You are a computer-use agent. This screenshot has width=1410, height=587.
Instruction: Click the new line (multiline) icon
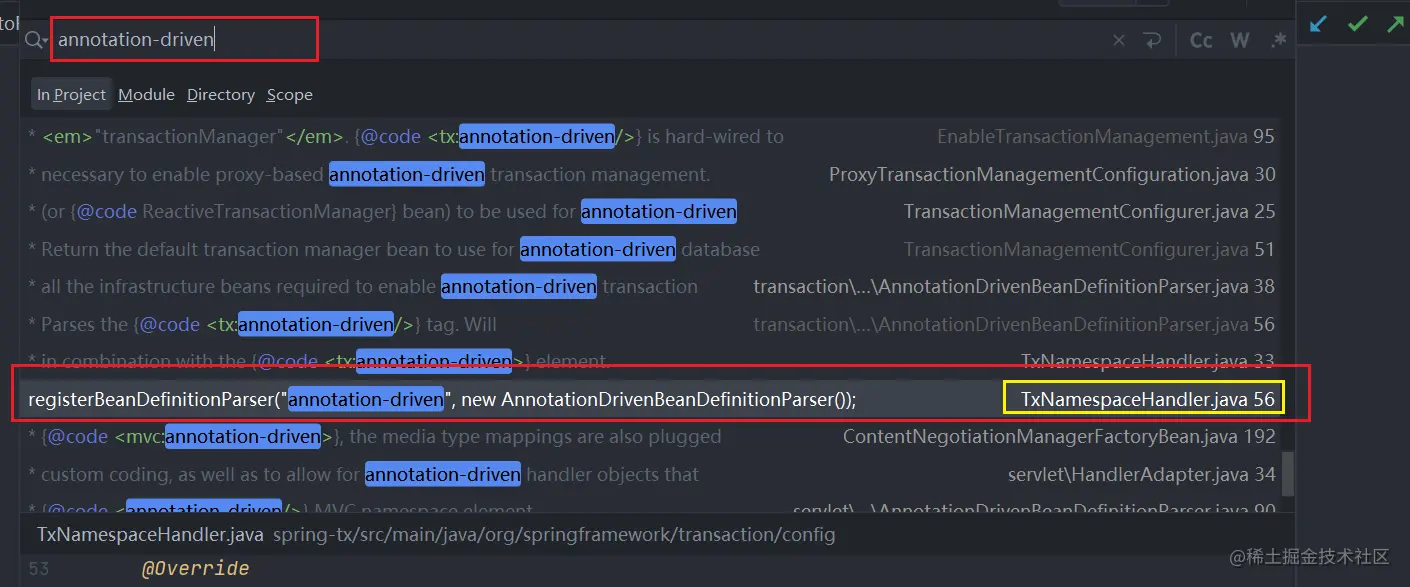point(1152,40)
